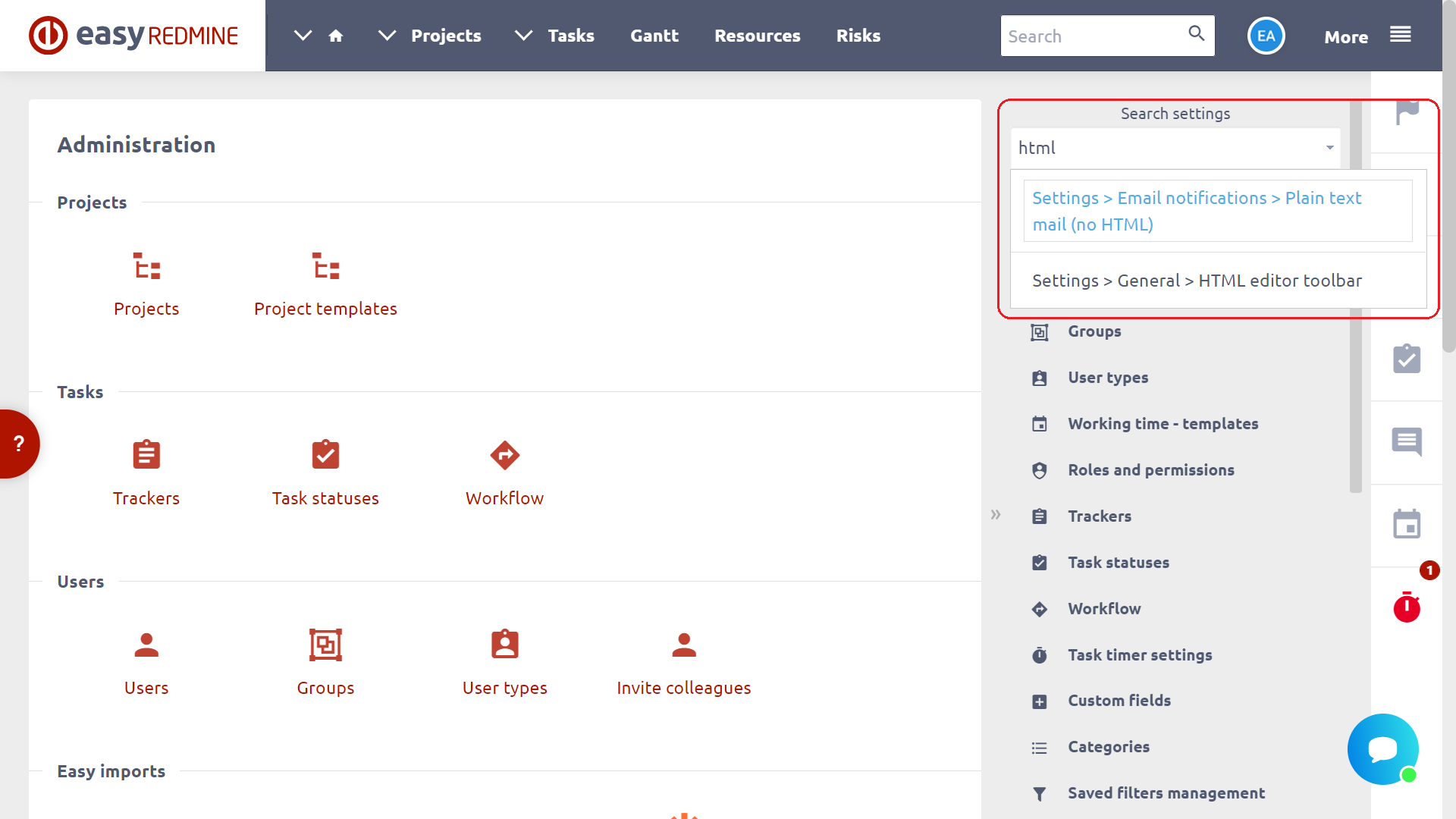Viewport: 1456px width, 819px height.
Task: Select HTML editor toolbar search result
Action: (x=1197, y=281)
